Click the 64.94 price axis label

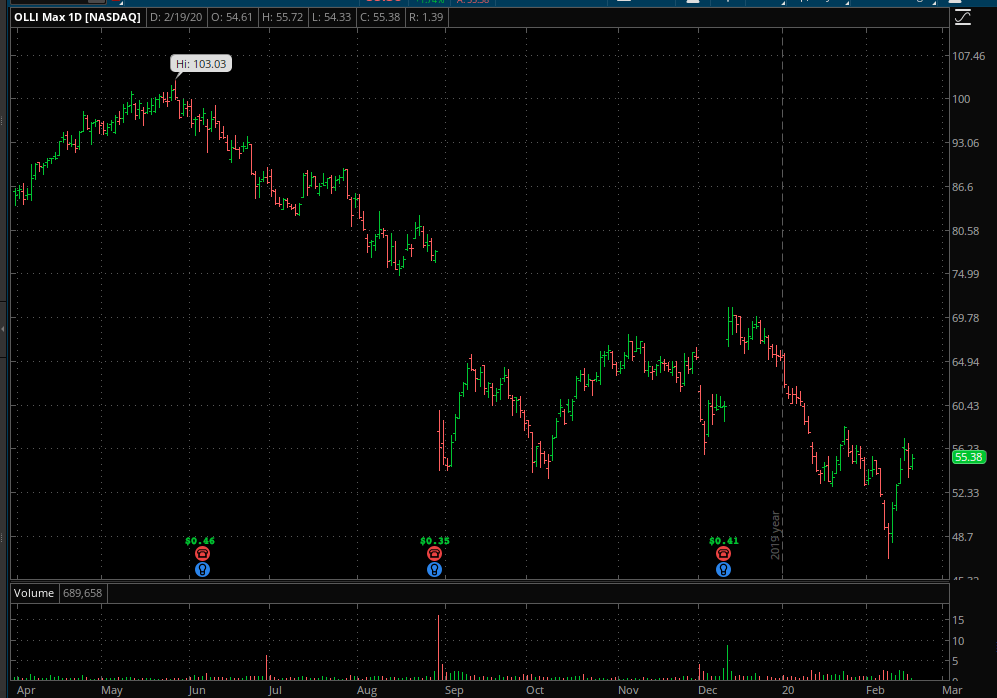[x=965, y=362]
